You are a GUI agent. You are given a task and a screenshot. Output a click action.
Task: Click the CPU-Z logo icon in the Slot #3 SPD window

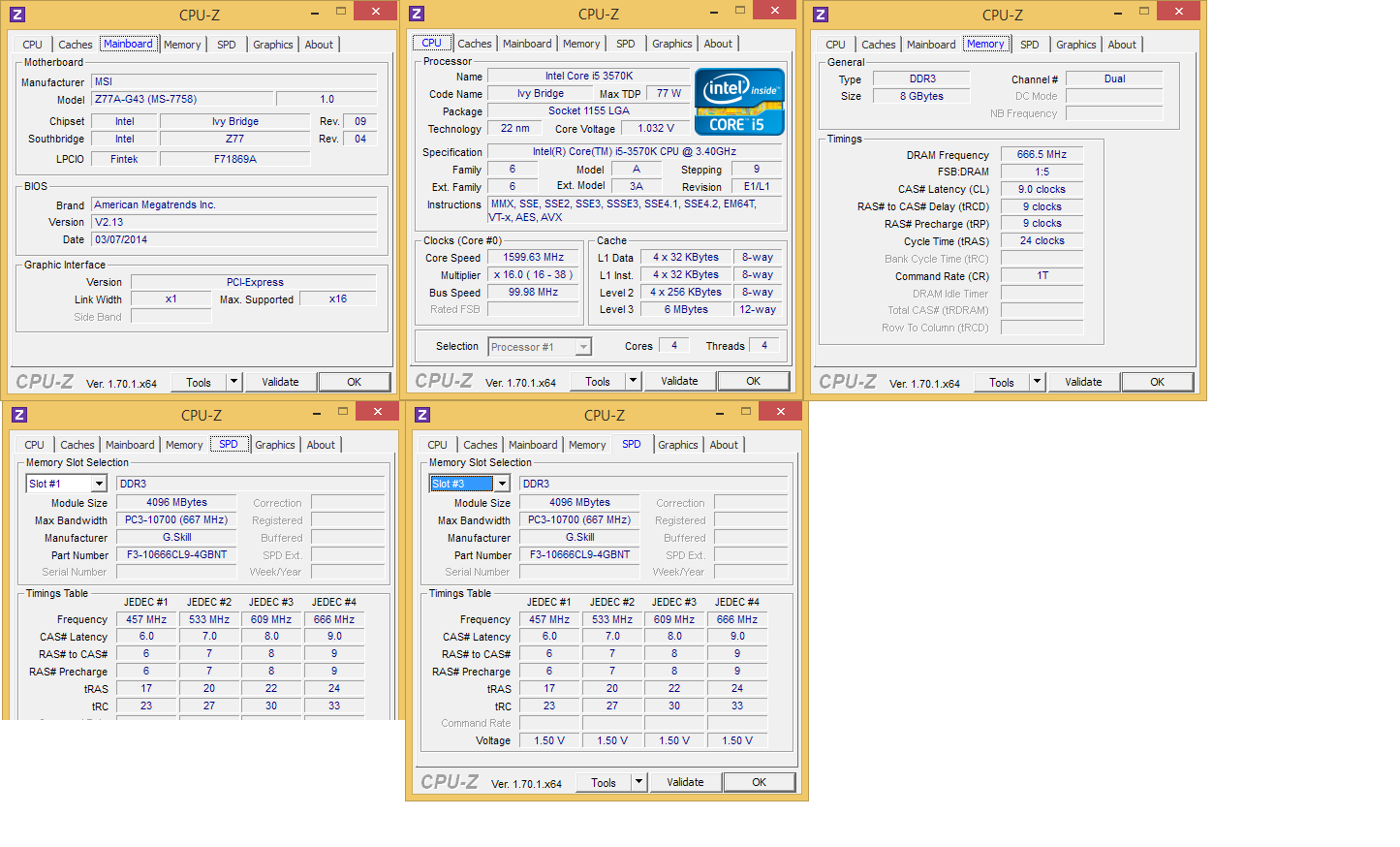click(x=422, y=415)
